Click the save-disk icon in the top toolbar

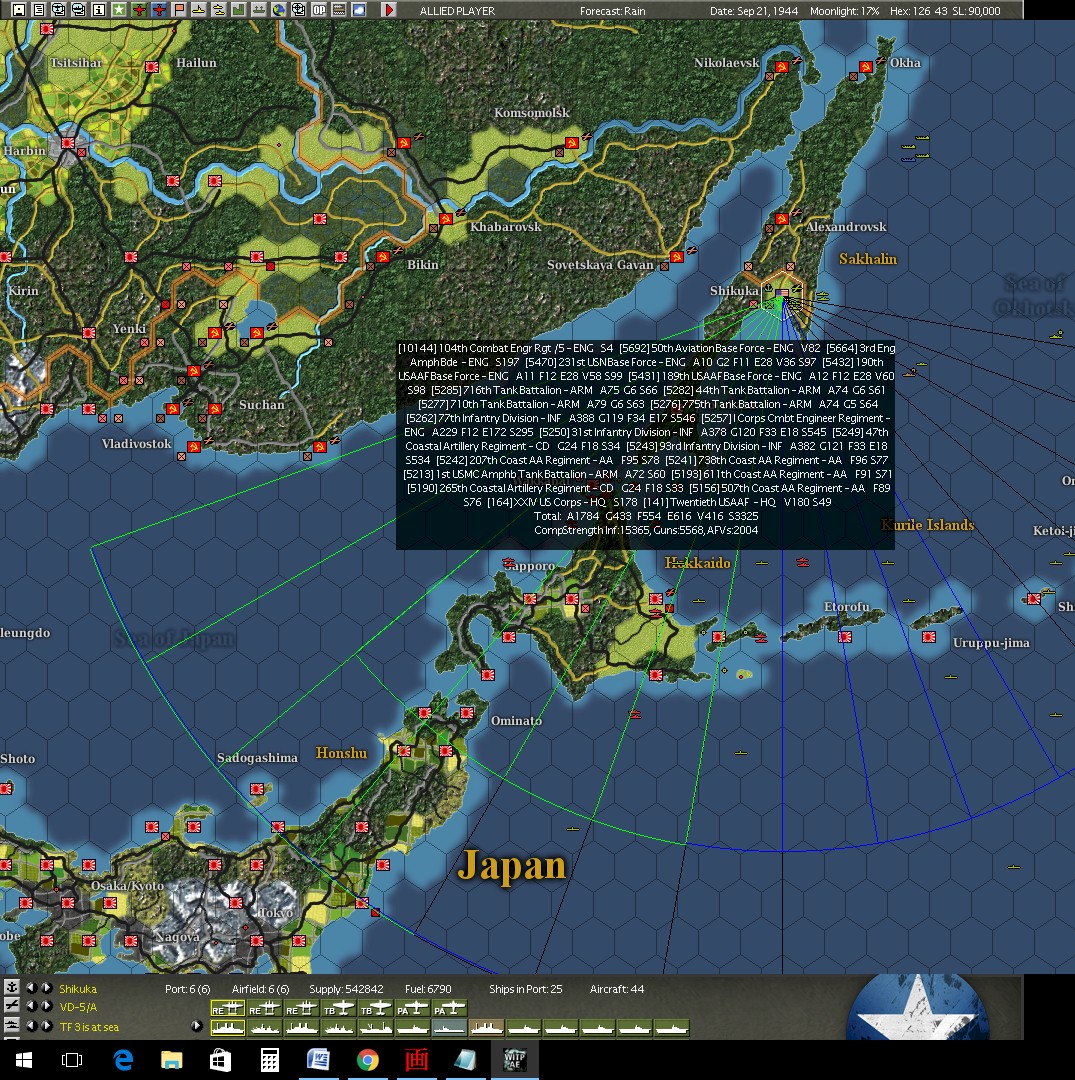[x=19, y=10]
